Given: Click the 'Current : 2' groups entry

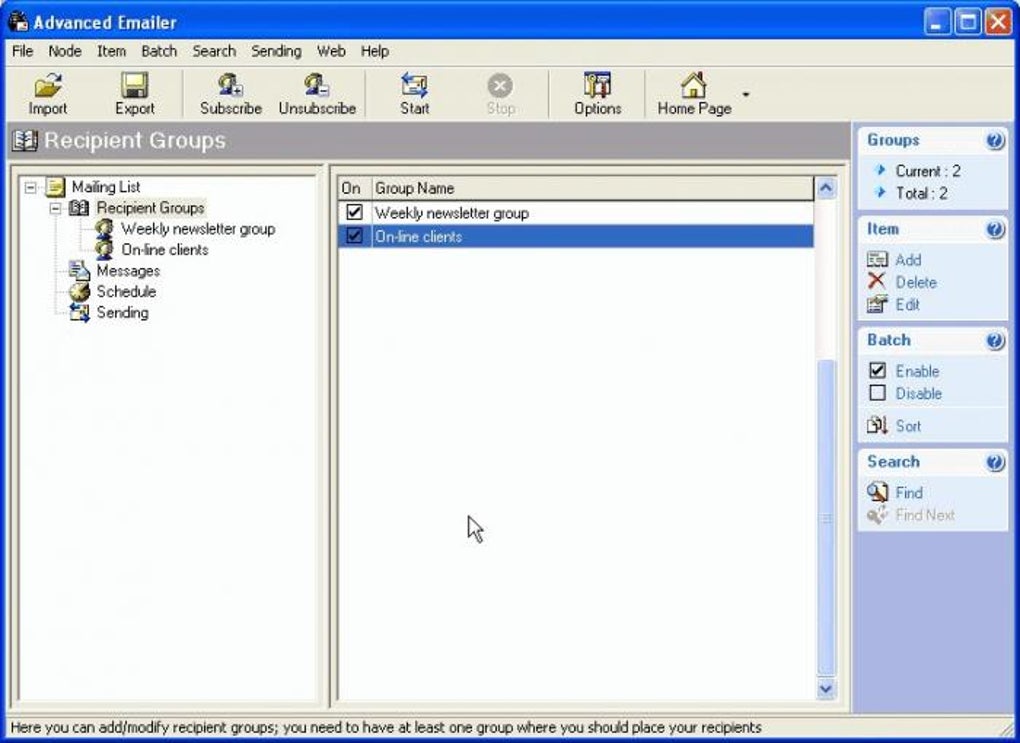Looking at the screenshot, I should (928, 171).
